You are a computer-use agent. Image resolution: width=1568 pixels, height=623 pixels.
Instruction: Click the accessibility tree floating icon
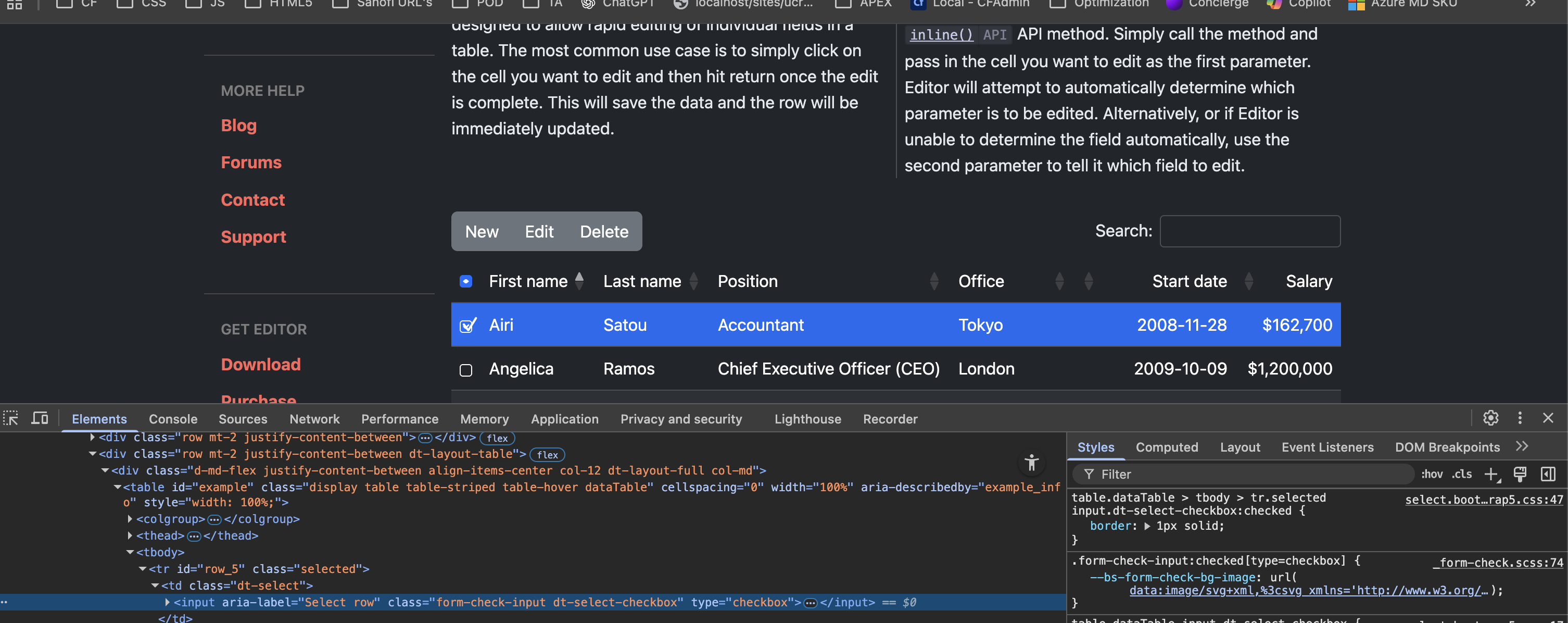tap(1031, 463)
